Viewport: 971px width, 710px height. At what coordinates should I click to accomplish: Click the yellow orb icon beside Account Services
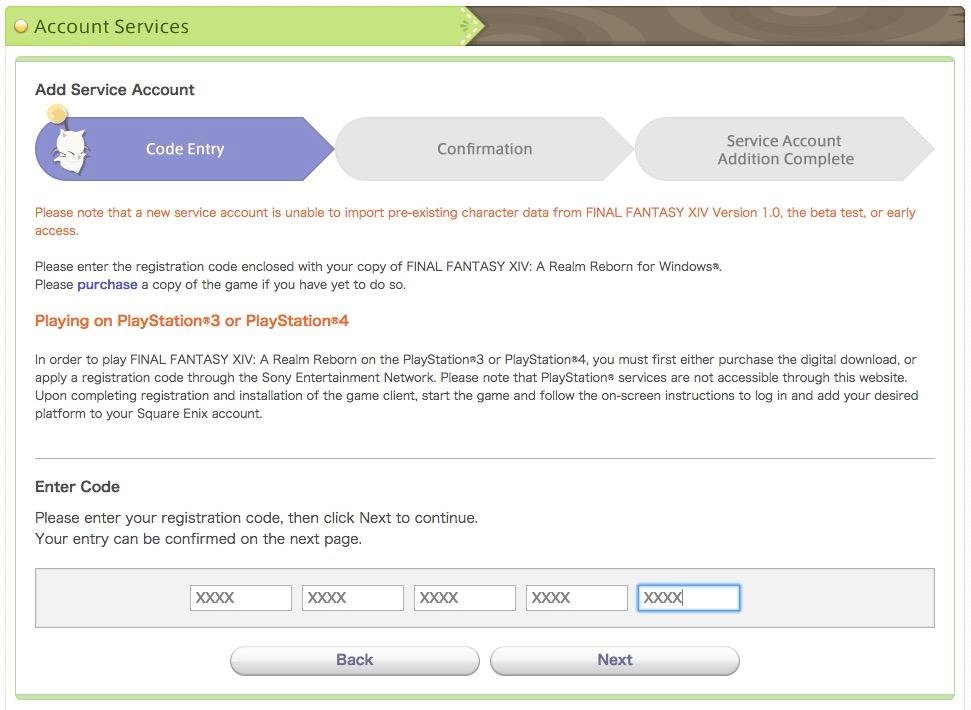(x=21, y=27)
